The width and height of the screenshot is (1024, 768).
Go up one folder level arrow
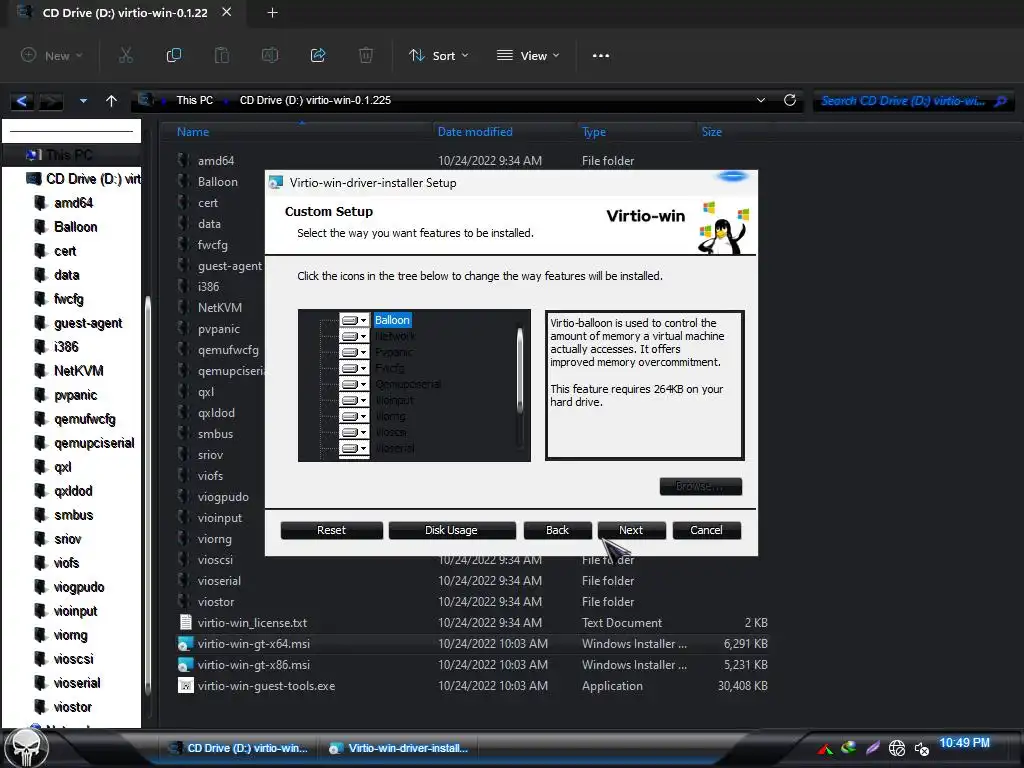click(x=112, y=101)
